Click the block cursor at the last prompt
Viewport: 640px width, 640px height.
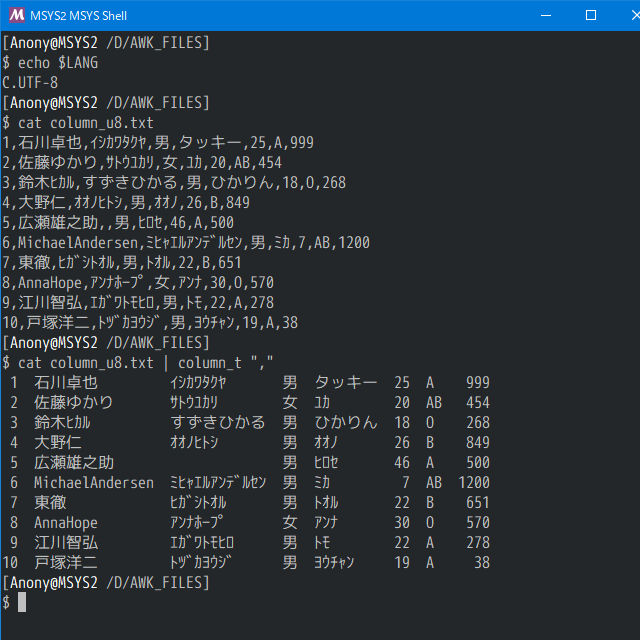[x=22, y=602]
